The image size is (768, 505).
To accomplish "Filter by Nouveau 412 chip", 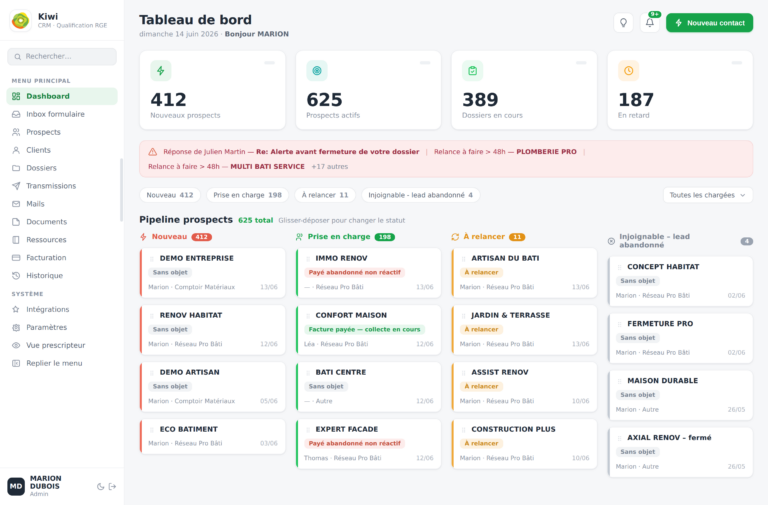I will point(170,195).
